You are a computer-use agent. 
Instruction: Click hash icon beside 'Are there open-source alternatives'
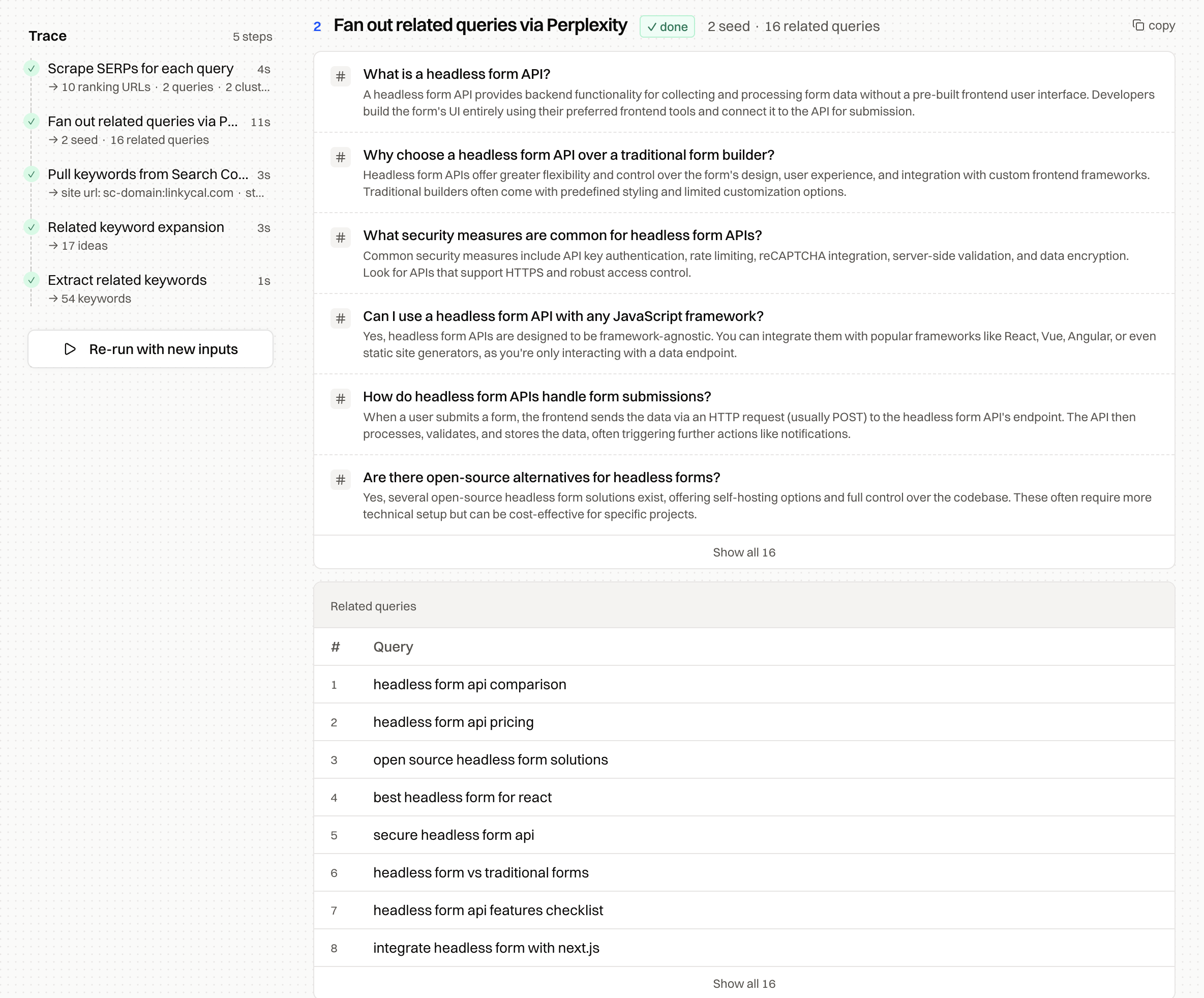pos(341,480)
